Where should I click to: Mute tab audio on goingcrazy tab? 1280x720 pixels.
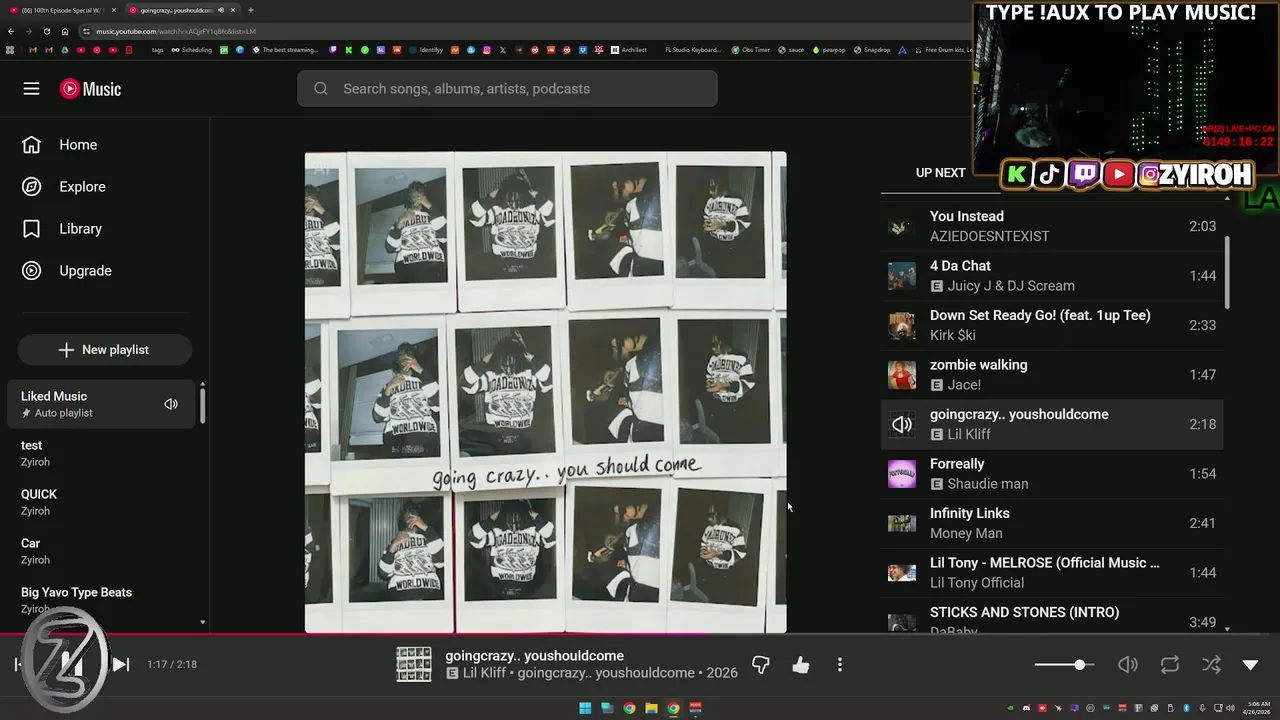[221, 10]
